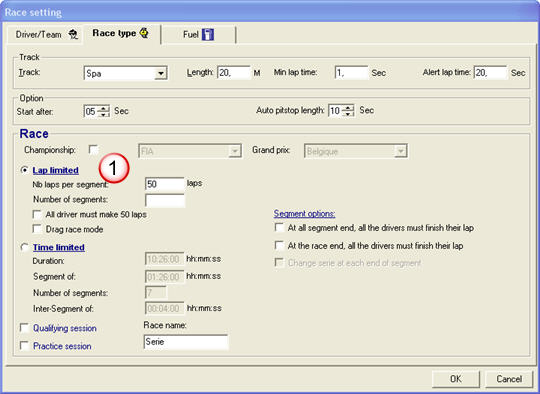Decrease the Start after seconds value

[103, 114]
